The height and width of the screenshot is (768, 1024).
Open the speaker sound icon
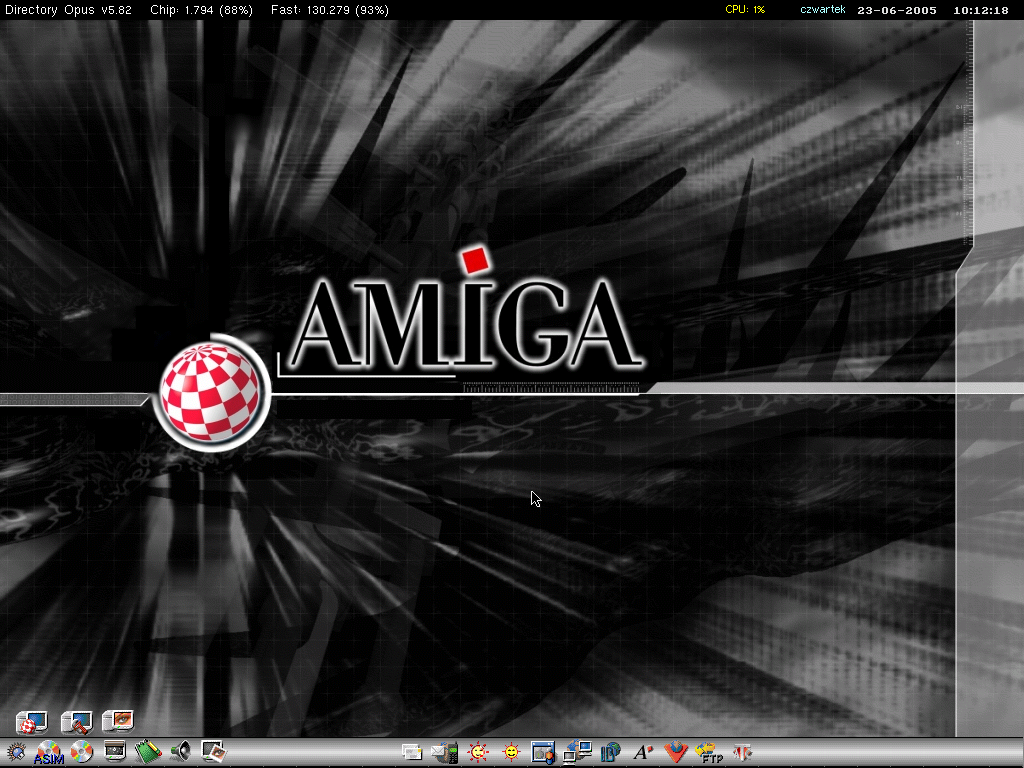180,752
